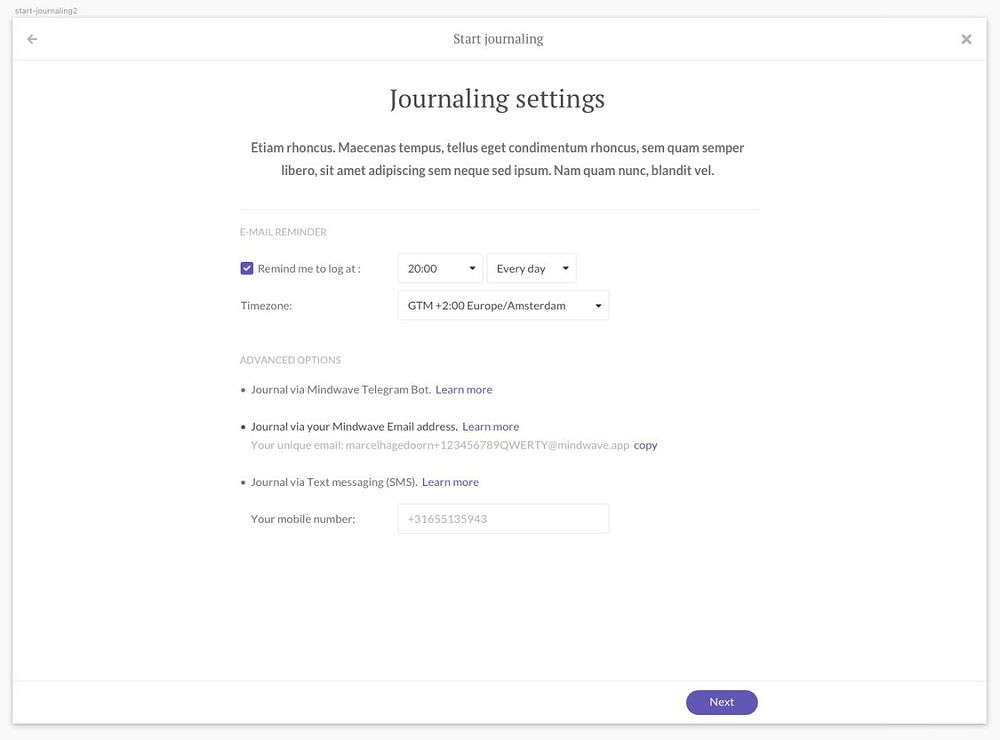Toggle the Remind me to log checkbox

247,268
